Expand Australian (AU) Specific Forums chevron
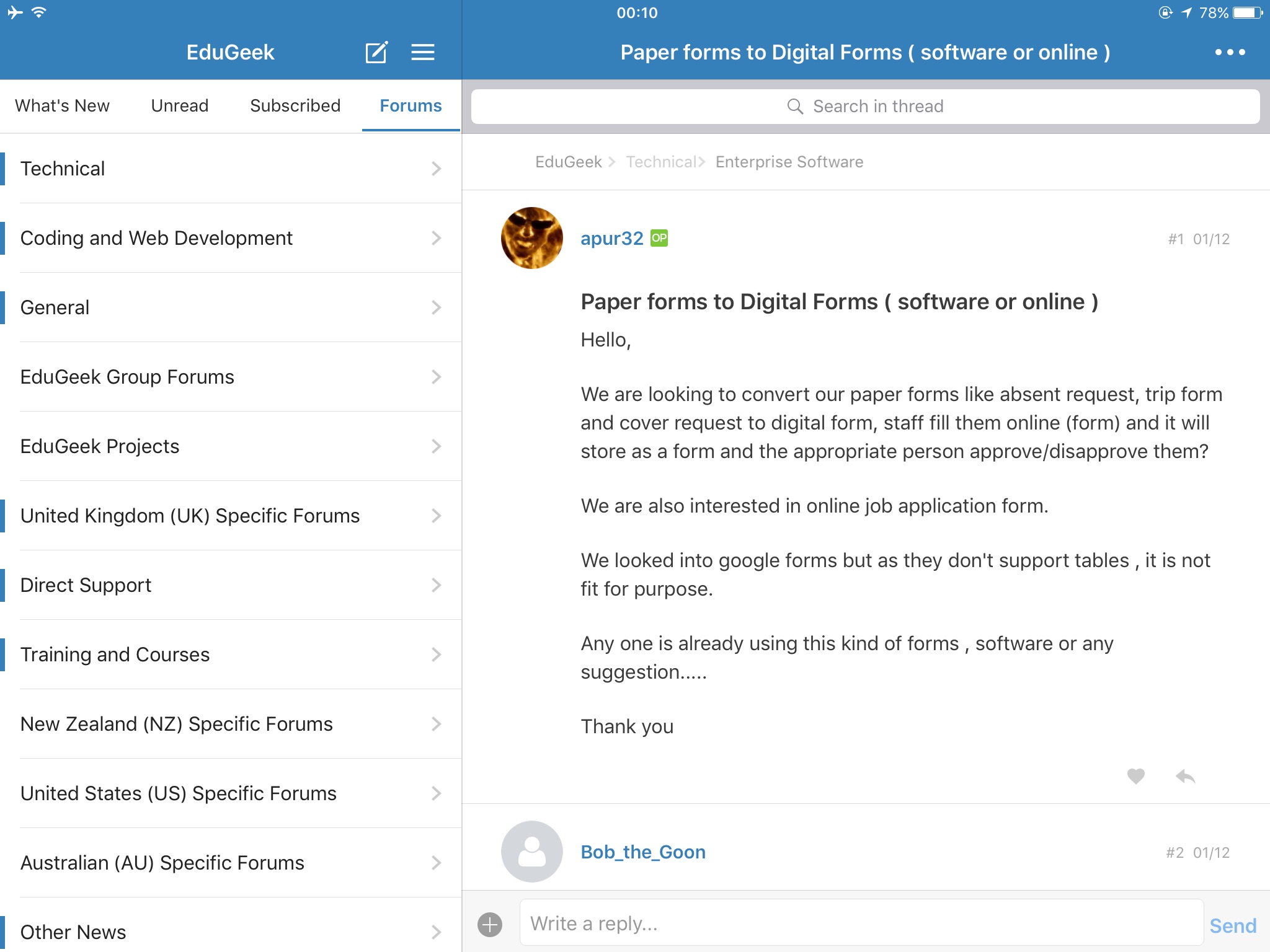This screenshot has height=952, width=1270. coord(436,863)
